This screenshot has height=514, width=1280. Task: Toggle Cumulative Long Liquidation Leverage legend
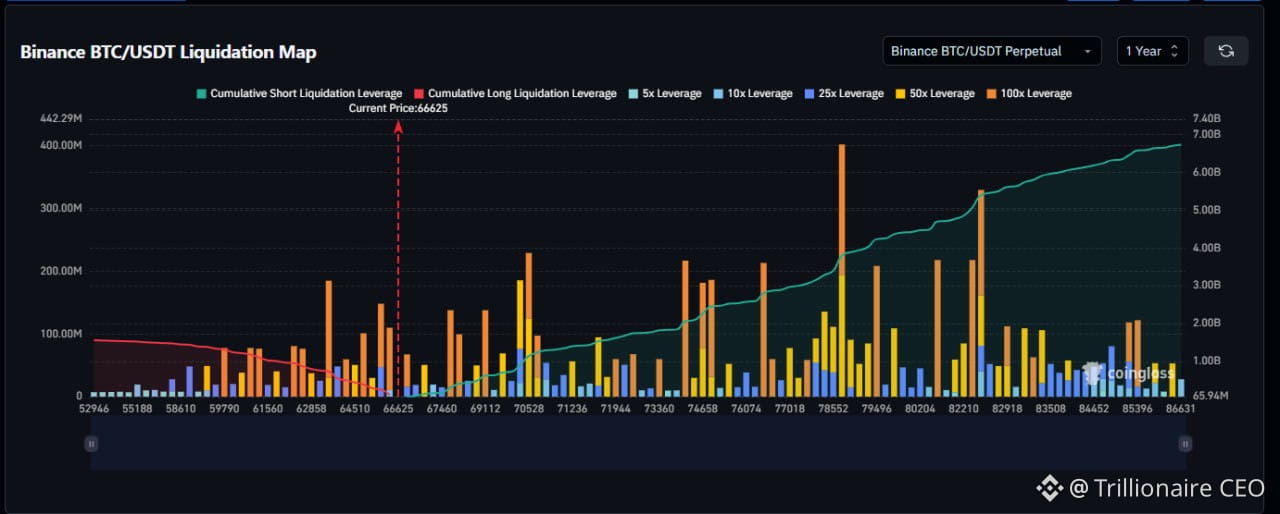point(514,94)
